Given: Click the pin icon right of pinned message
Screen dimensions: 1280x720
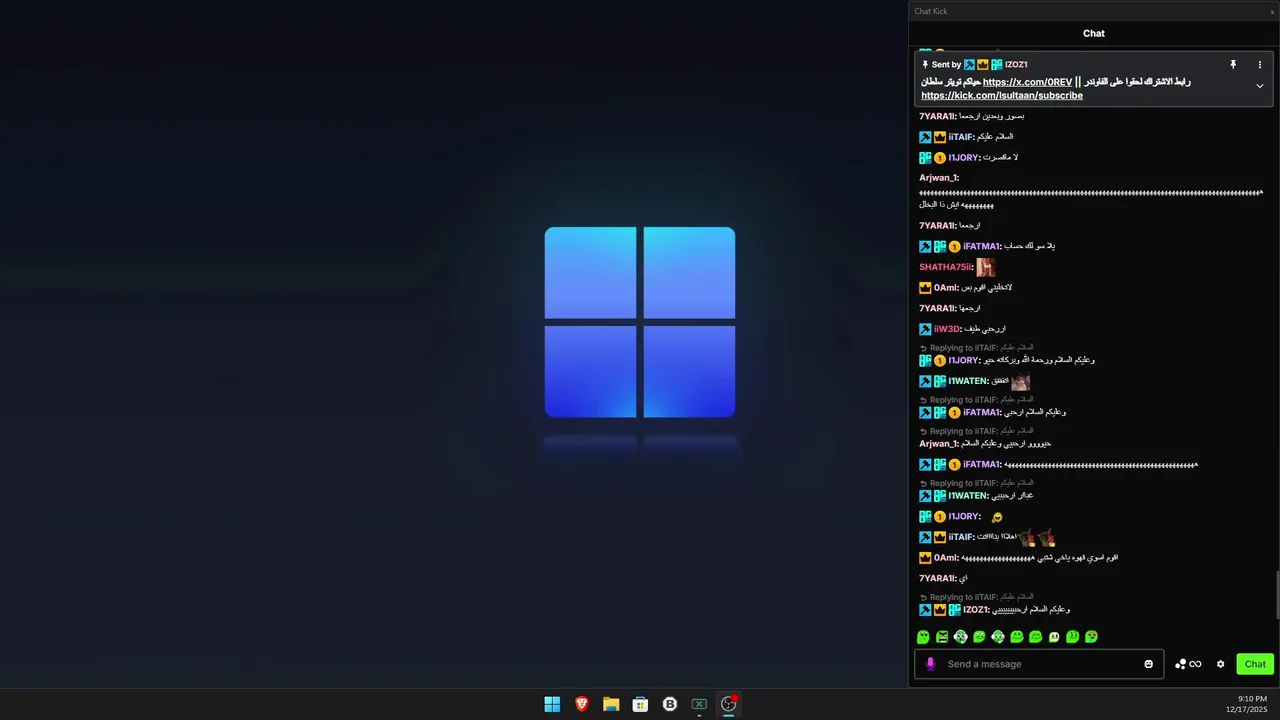Looking at the screenshot, I should pos(1233,65).
